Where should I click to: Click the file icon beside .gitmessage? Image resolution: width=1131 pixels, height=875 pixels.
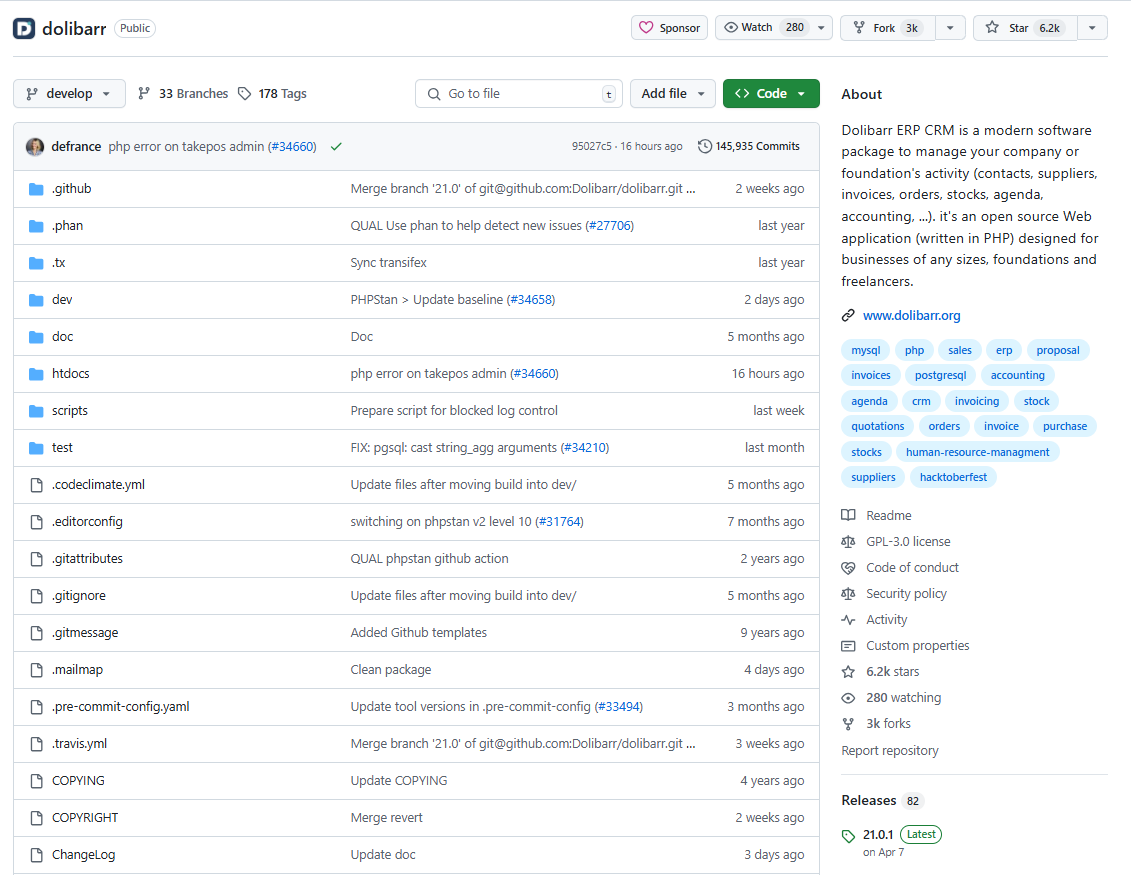(36, 633)
